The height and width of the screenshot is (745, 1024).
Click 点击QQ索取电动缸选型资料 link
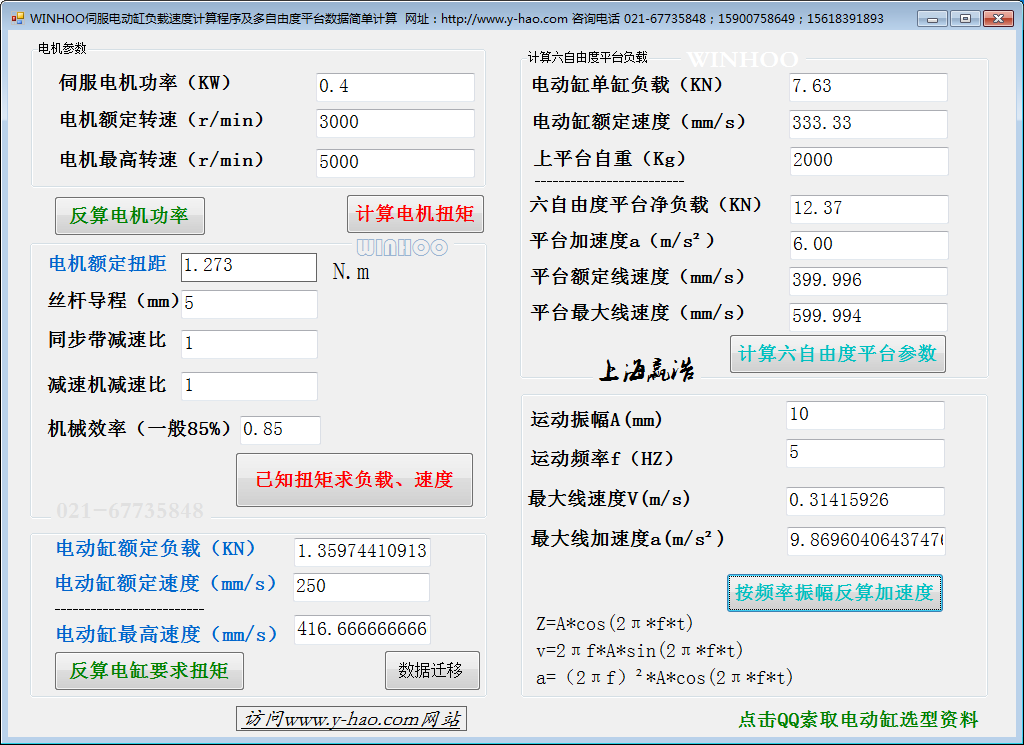click(x=858, y=720)
